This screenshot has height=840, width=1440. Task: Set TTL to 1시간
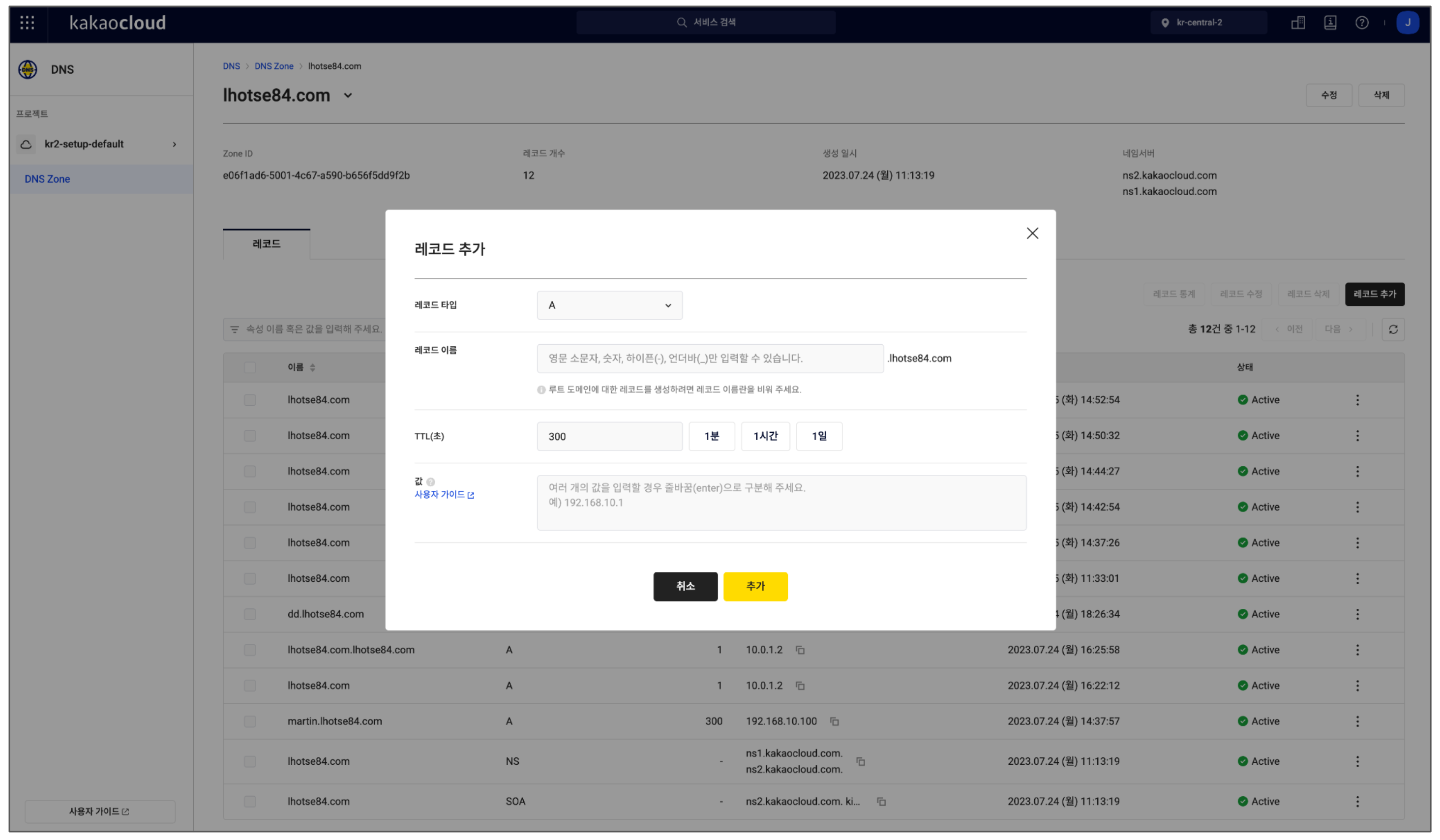tap(765, 437)
